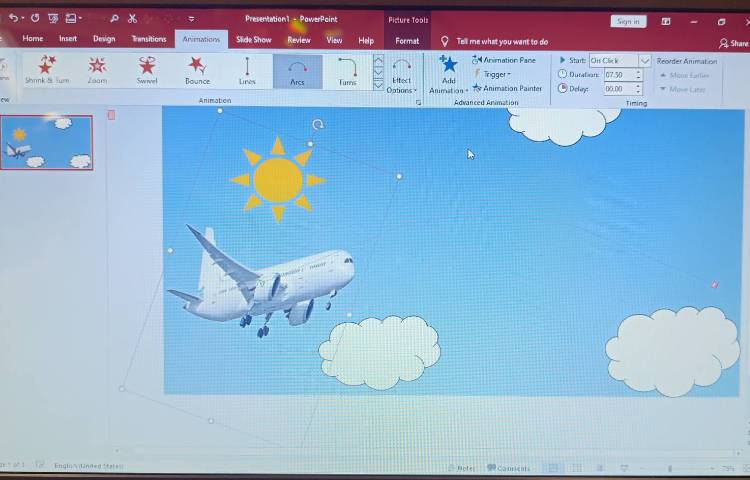This screenshot has width=750, height=480.
Task: Open the Trigger dropdown
Action: point(496,74)
